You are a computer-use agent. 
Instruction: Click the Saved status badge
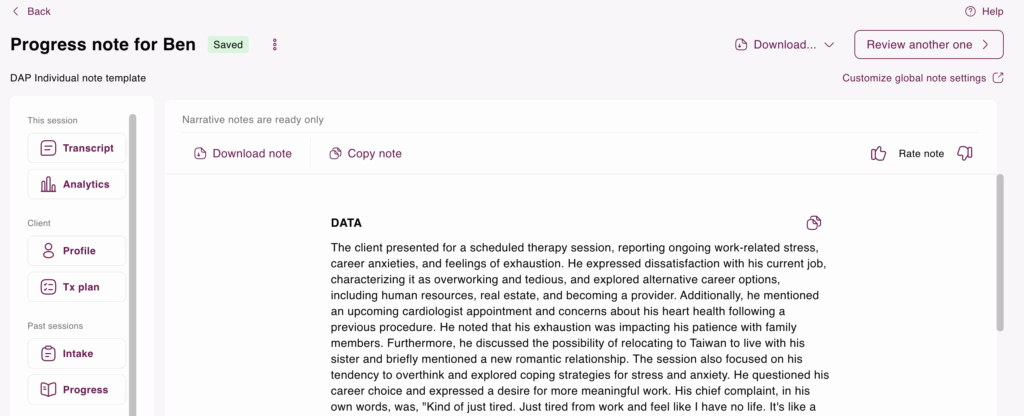(228, 45)
